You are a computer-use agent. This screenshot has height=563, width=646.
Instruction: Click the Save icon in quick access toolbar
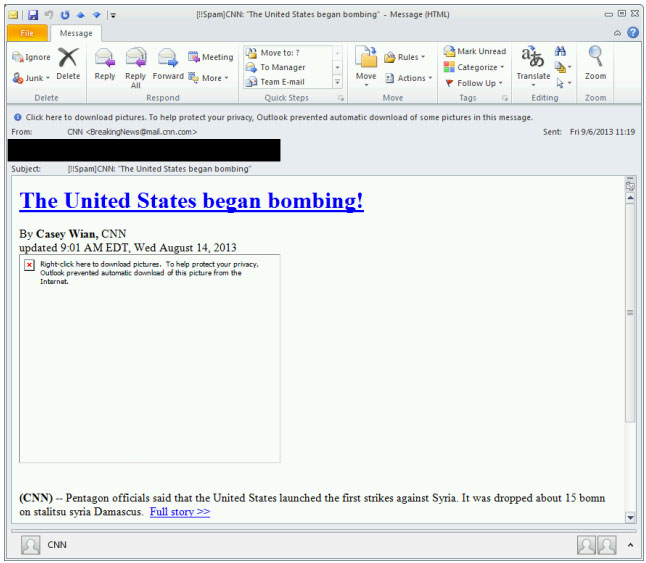pyautogui.click(x=32, y=15)
